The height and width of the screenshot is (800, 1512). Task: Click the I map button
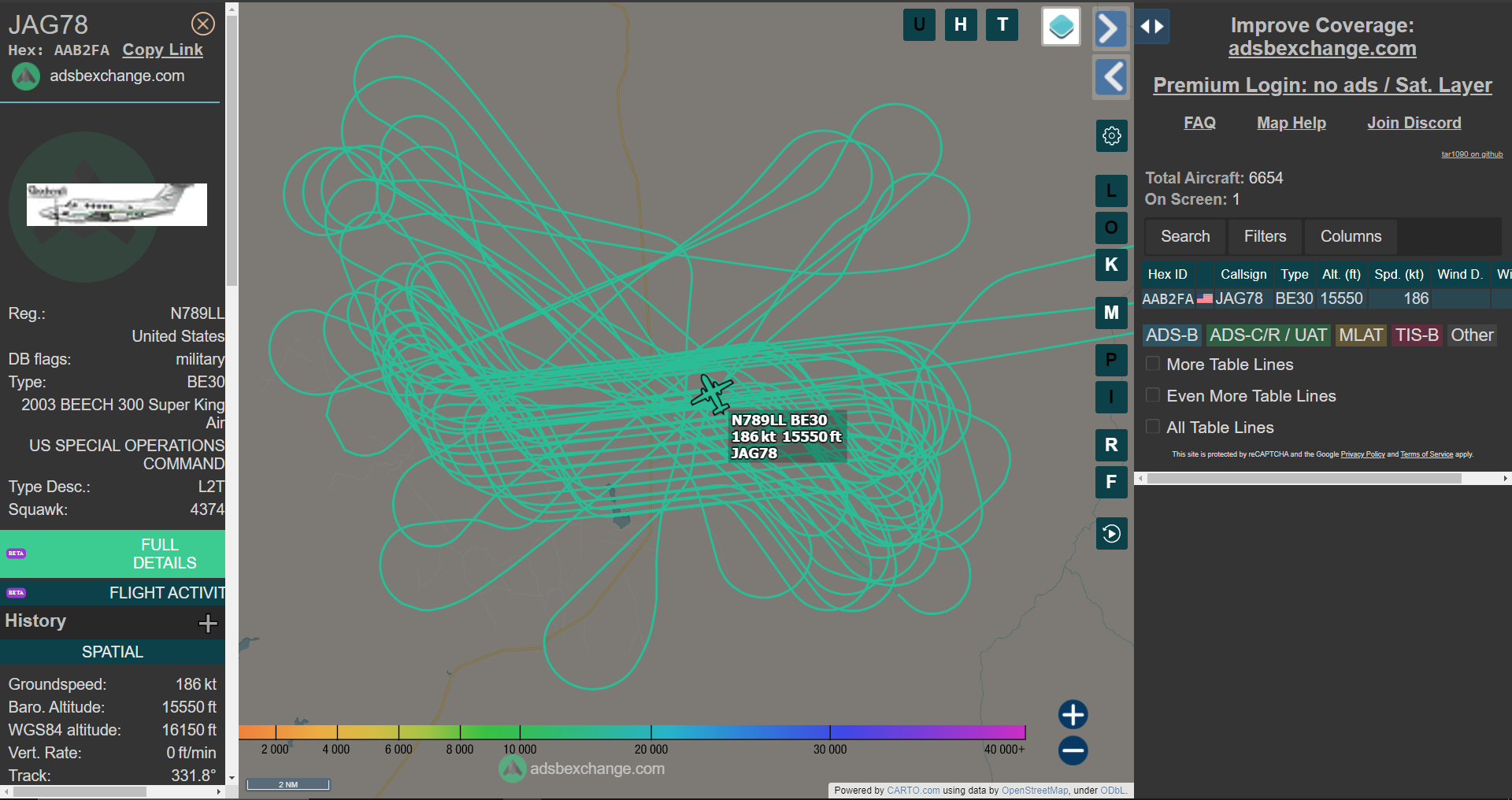pos(1112,397)
